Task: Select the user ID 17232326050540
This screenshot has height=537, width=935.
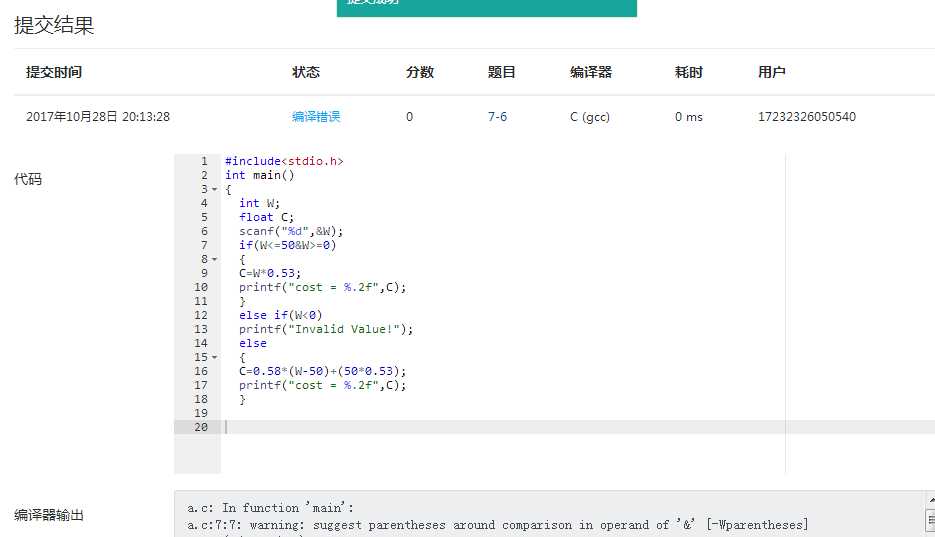Action: coord(807,117)
